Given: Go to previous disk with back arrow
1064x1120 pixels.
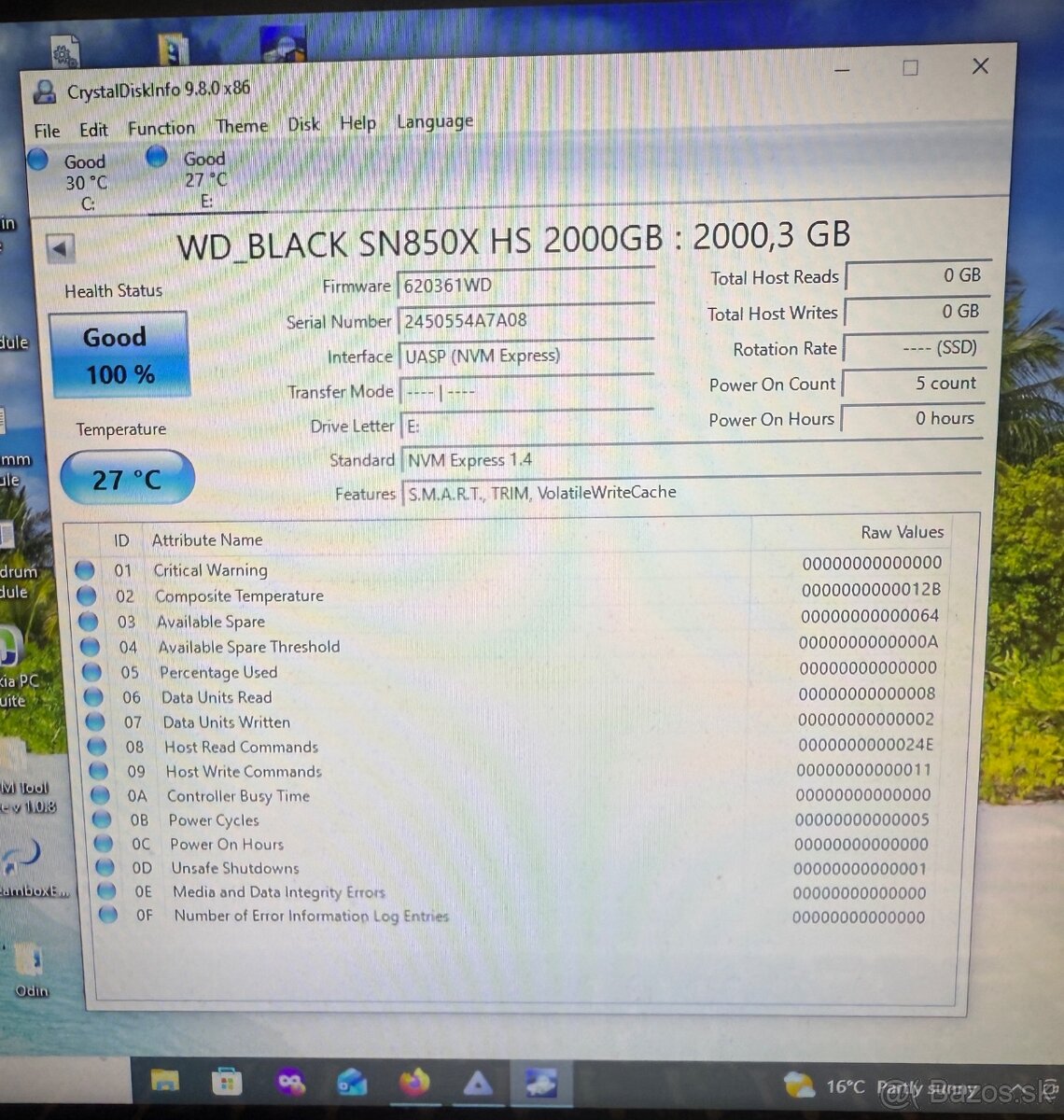Looking at the screenshot, I should (60, 249).
